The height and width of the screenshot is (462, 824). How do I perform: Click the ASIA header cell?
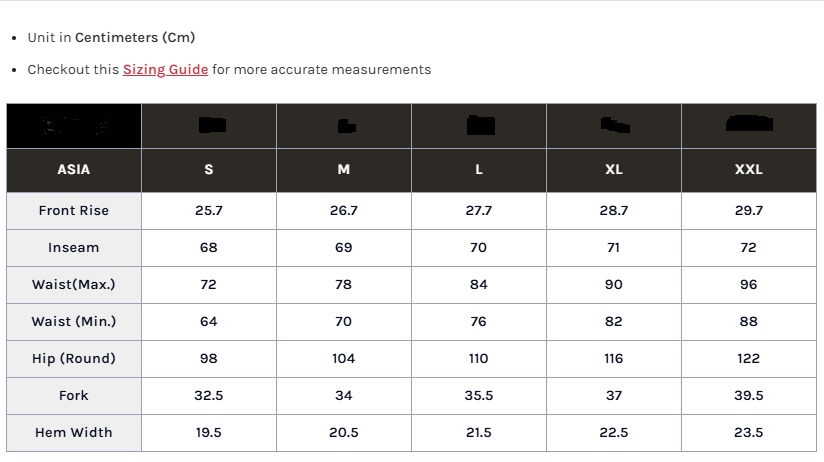pos(74,170)
